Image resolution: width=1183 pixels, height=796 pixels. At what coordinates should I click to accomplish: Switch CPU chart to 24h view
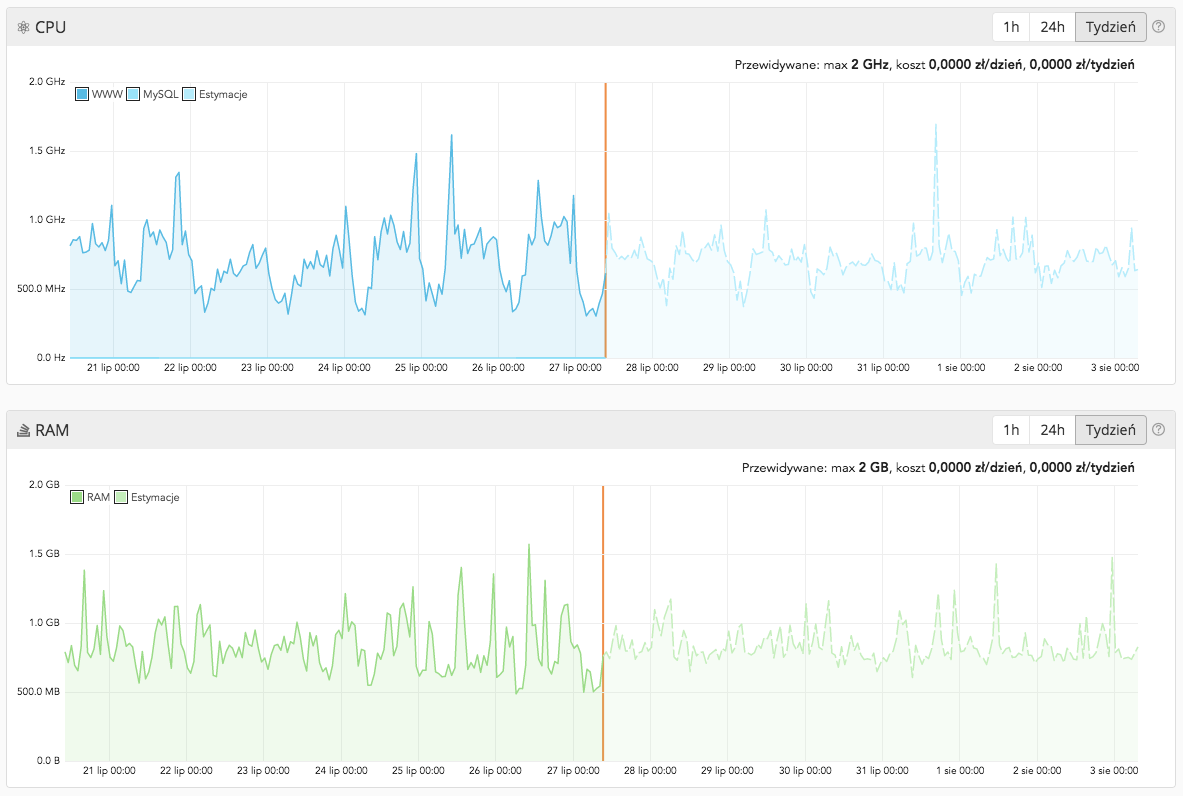[x=1052, y=27]
